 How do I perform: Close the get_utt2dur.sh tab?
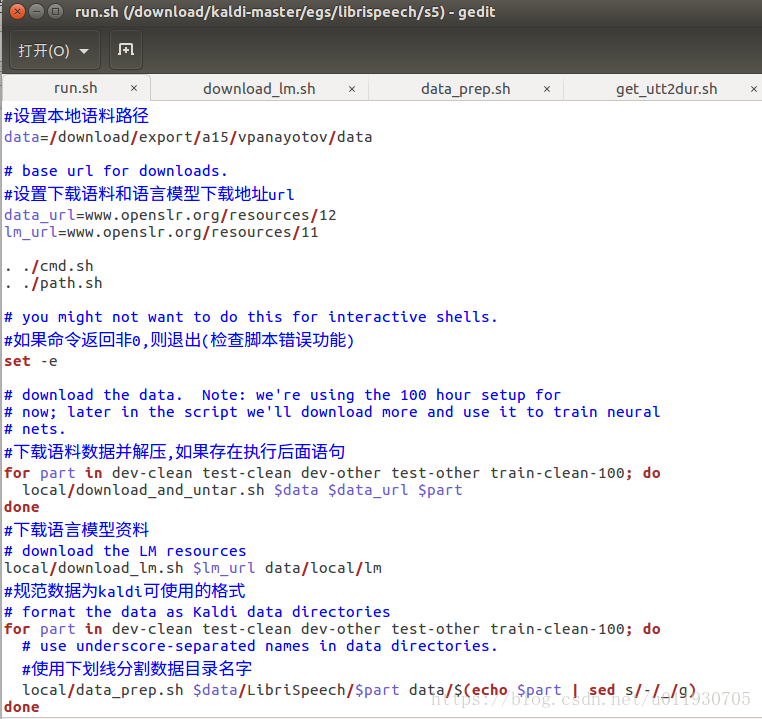(x=754, y=89)
